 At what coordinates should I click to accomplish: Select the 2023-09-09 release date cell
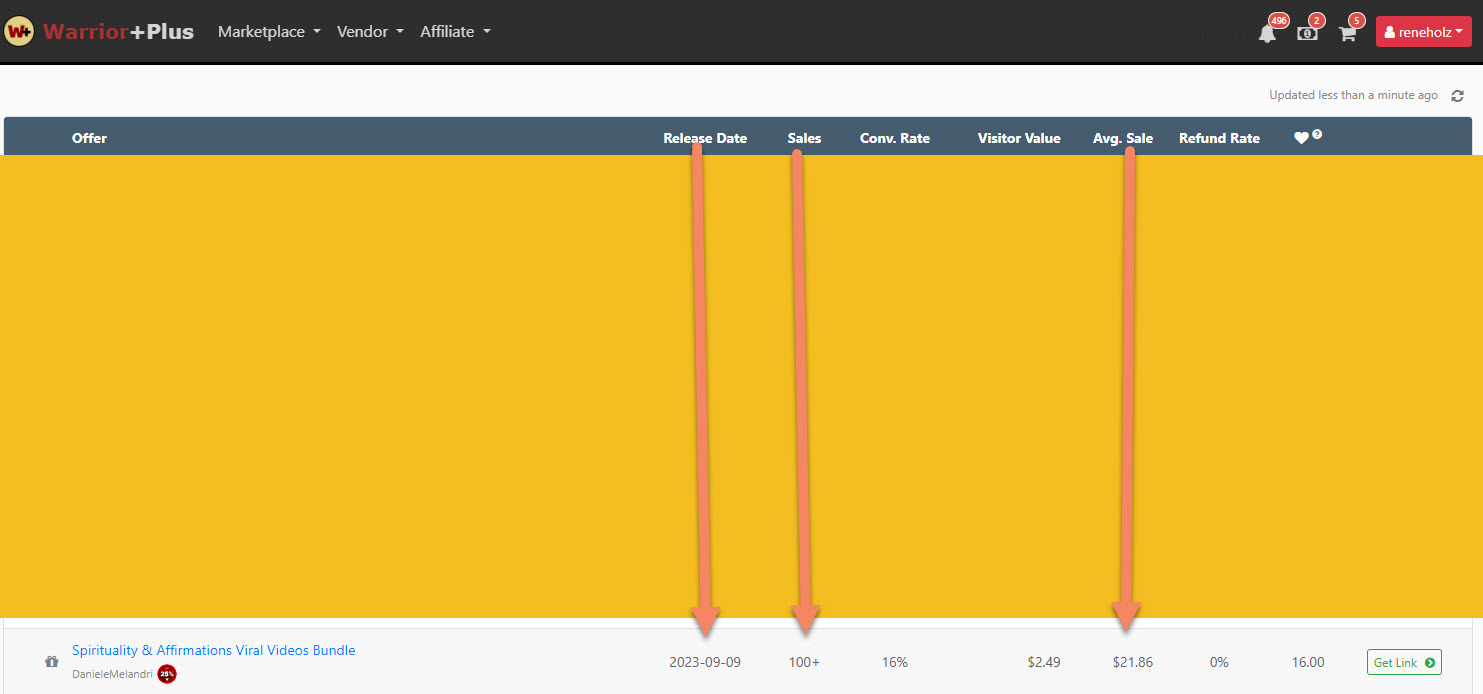(x=705, y=662)
